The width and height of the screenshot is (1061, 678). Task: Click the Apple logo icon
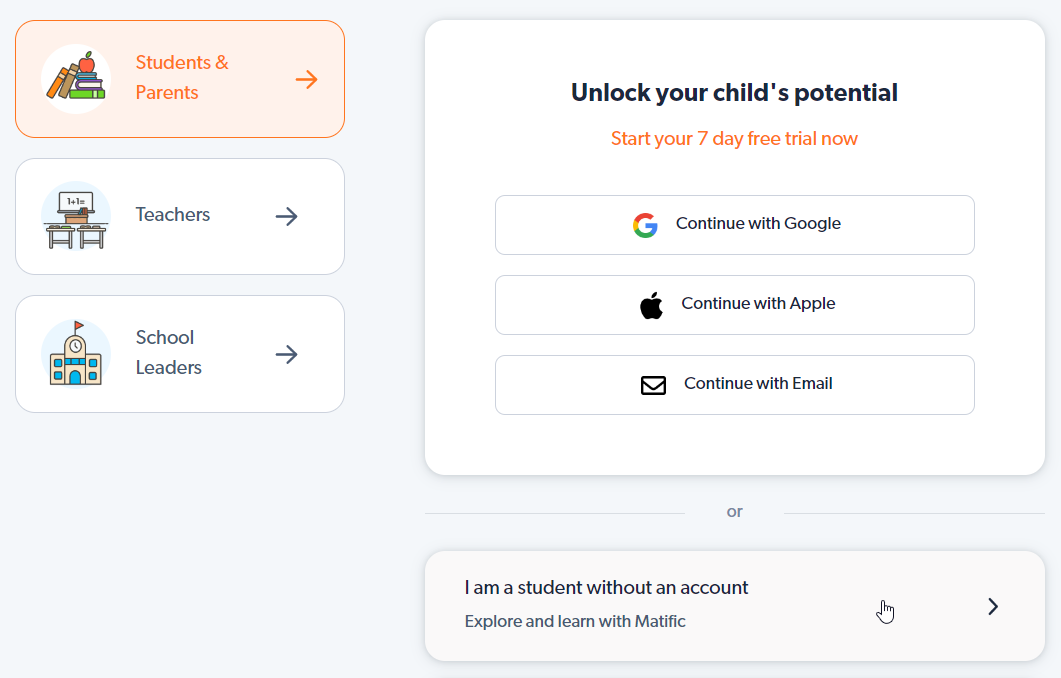click(651, 305)
